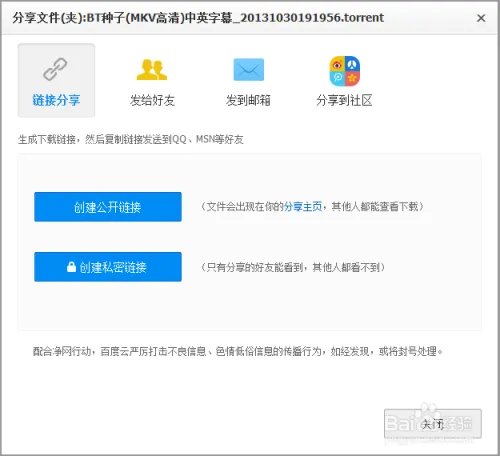Click the Qzone star tile in the community icon
This screenshot has height=456, width=500.
[x=353, y=79]
